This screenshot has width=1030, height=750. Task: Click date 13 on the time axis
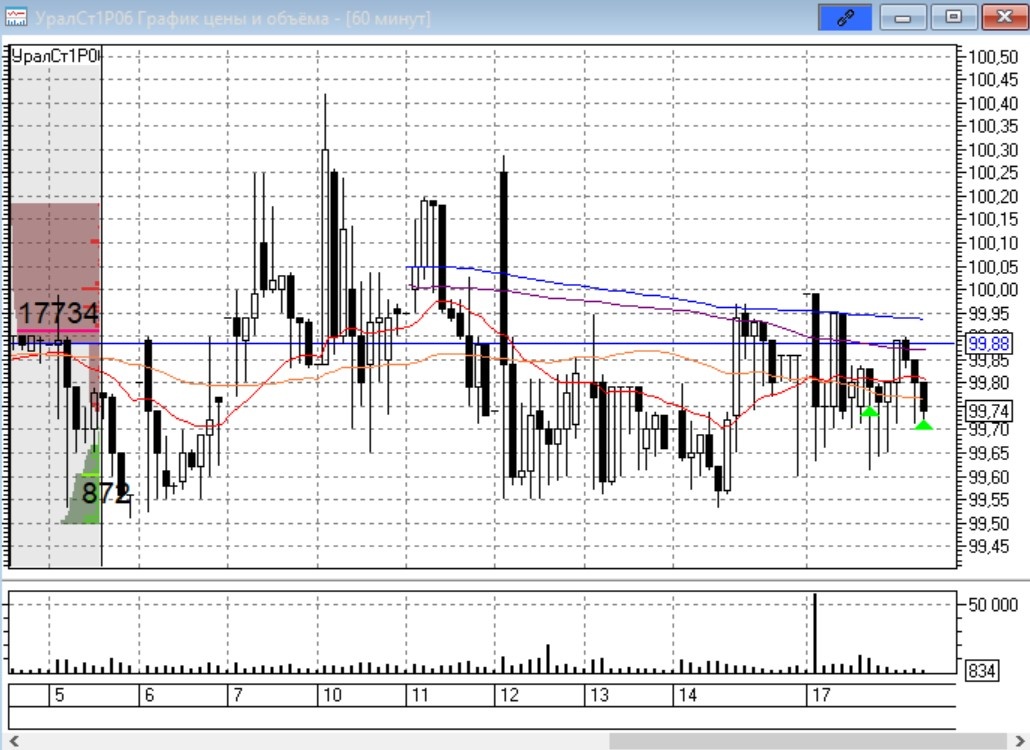coord(599,695)
